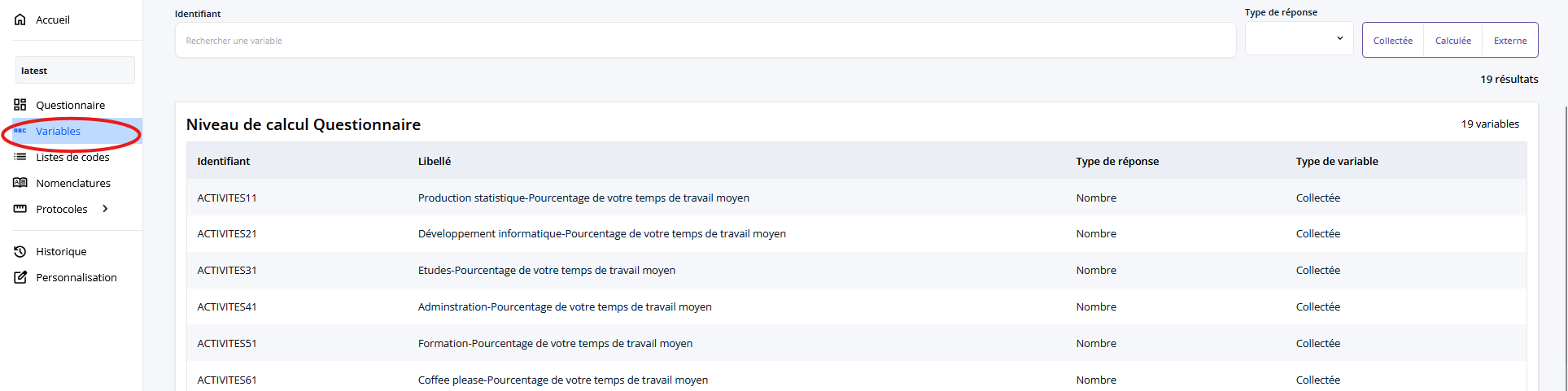Viewport: 1568px width, 391px height.
Task: Select the ACTIVITES11 variable row
Action: (x=227, y=198)
